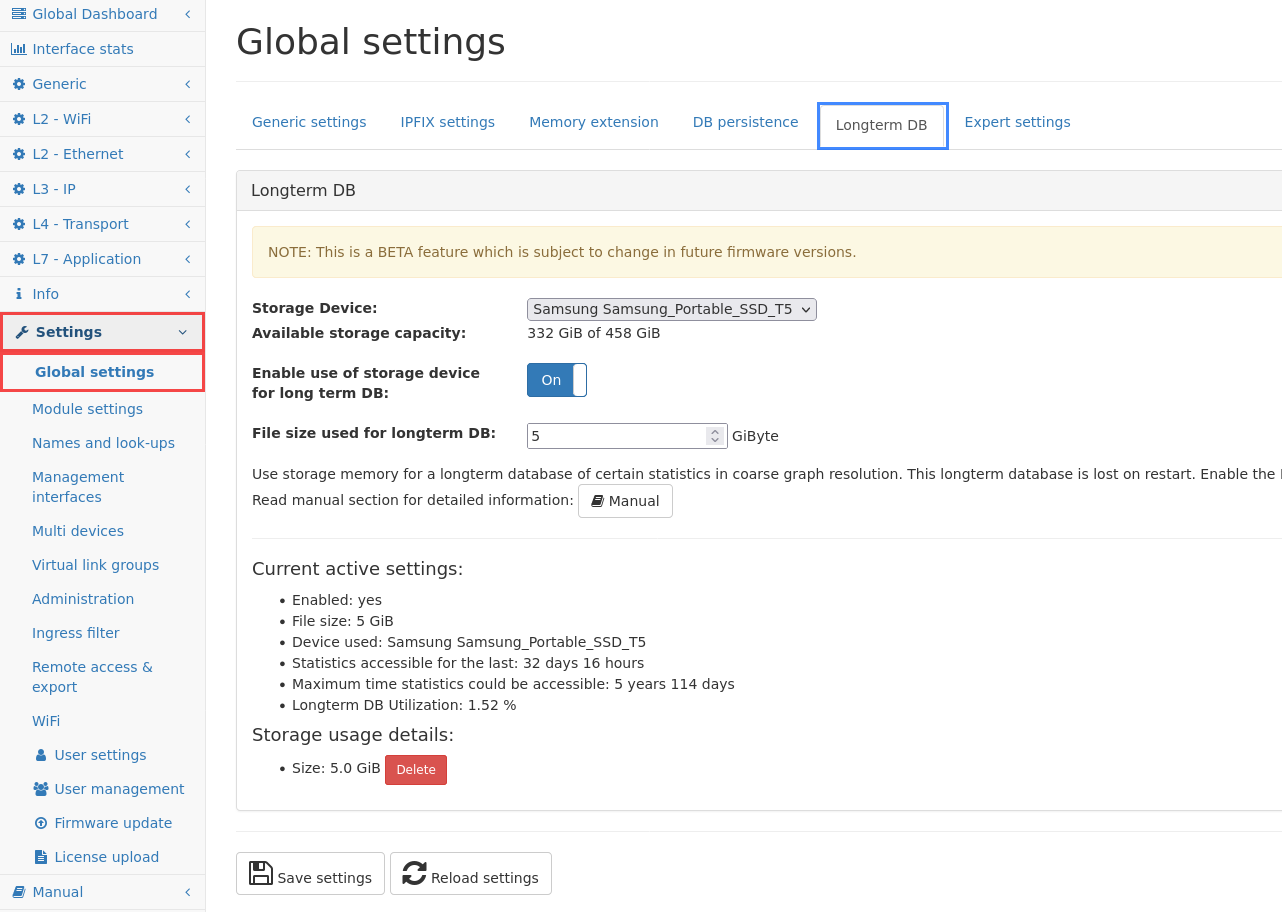Click the L3 - IP gear icon
Screen dimensions: 1282x912
pos(19,189)
